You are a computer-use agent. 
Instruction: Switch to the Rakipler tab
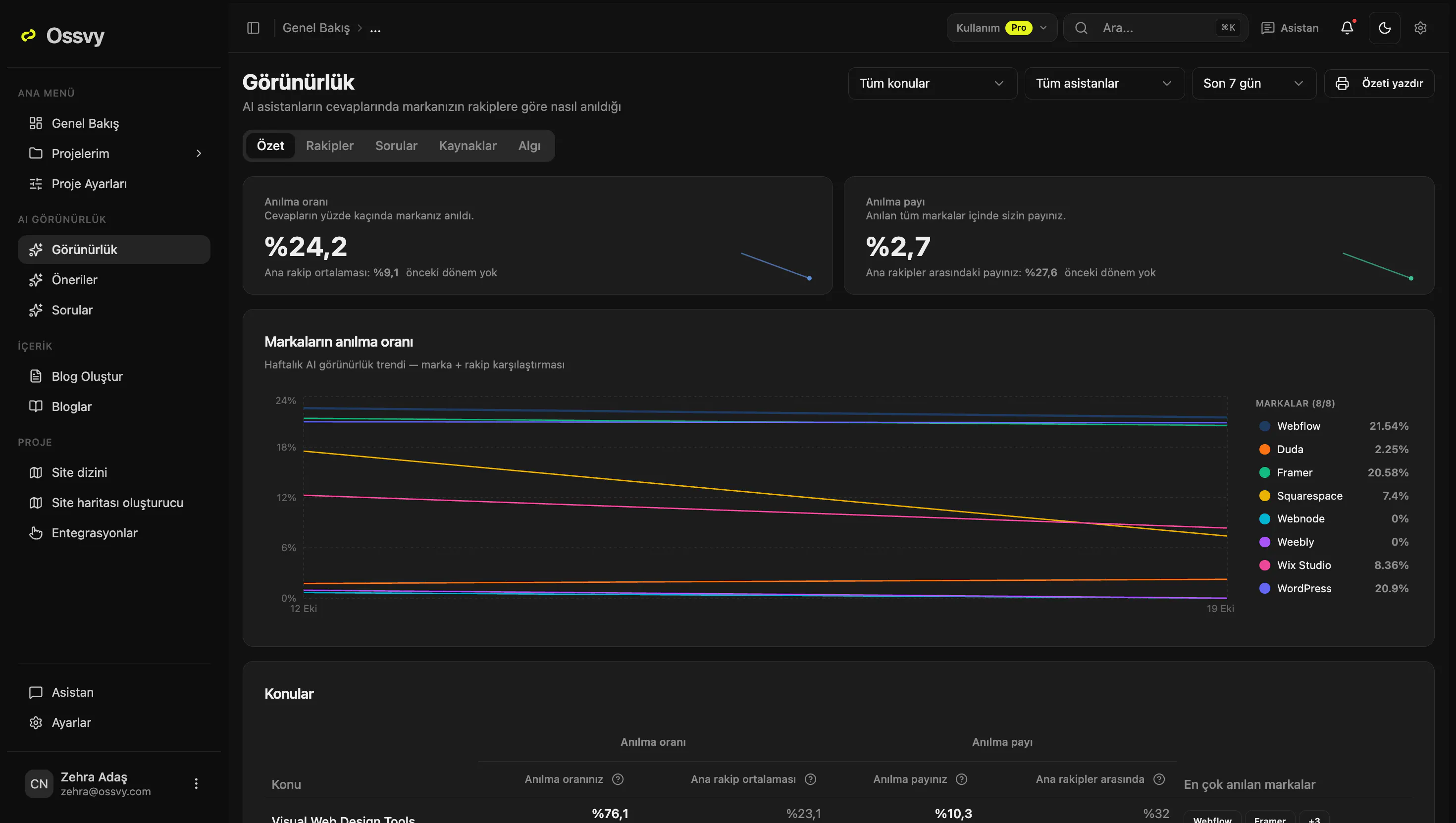pos(329,146)
